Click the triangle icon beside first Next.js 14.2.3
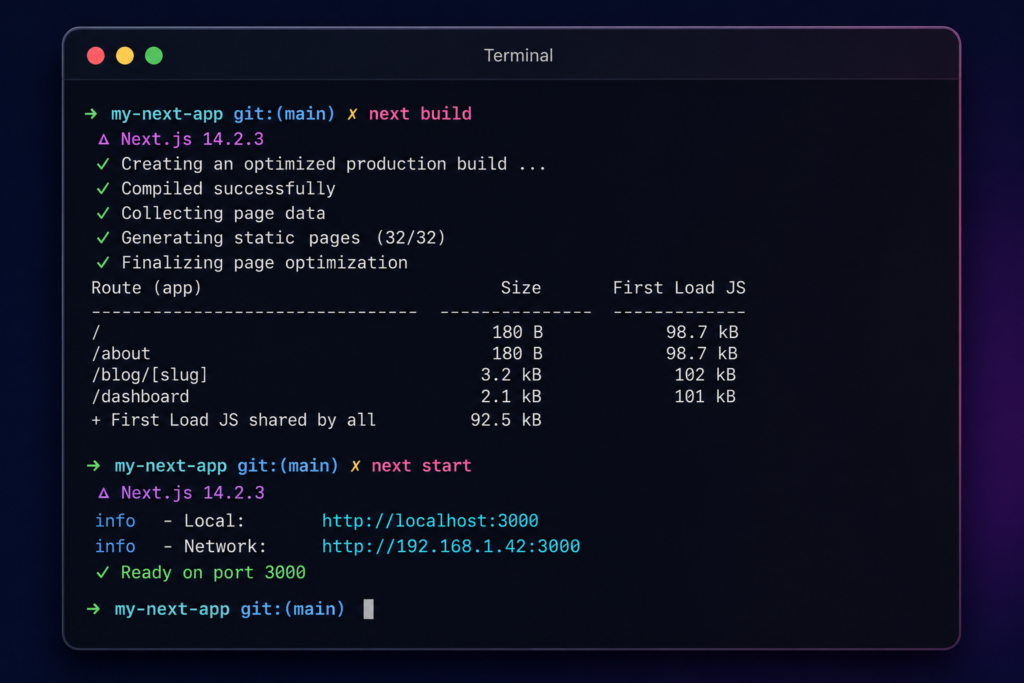Screen dimensions: 1024x683 103,139
